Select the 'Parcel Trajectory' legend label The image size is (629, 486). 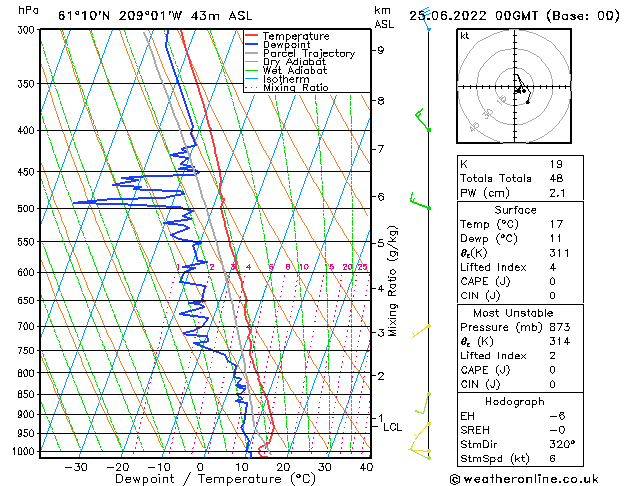click(309, 53)
